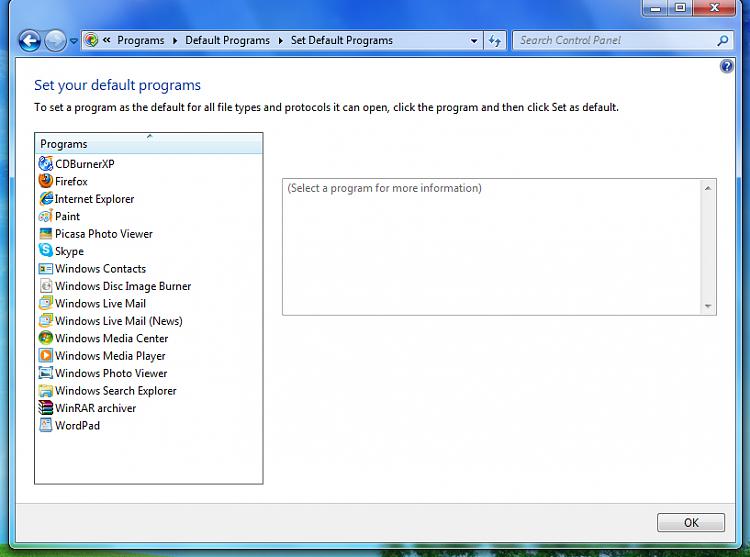Click the Forward navigation arrow
The width and height of the screenshot is (750, 557).
(x=55, y=41)
